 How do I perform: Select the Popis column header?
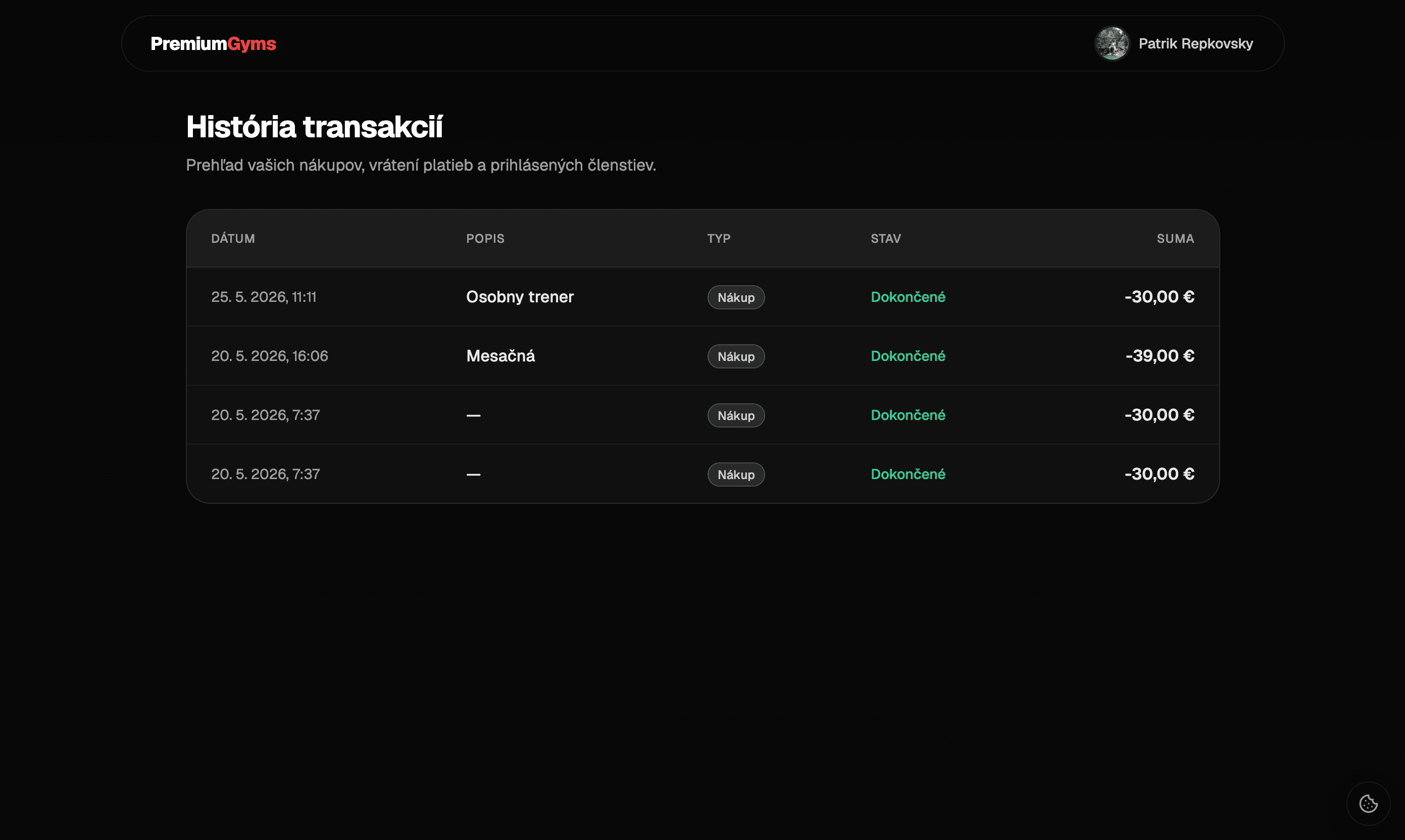pos(485,238)
